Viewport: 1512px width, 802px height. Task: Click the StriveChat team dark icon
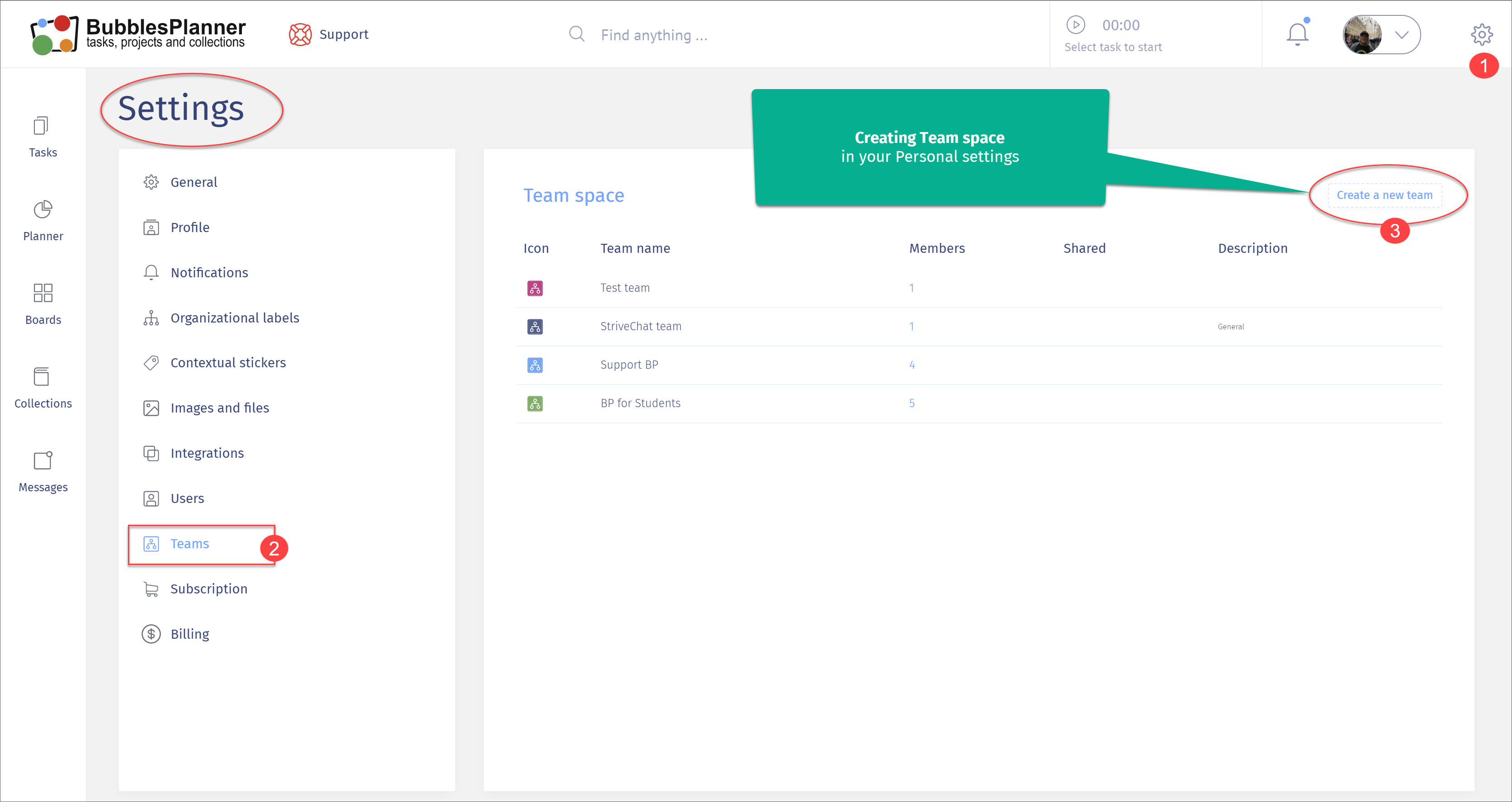coord(535,327)
